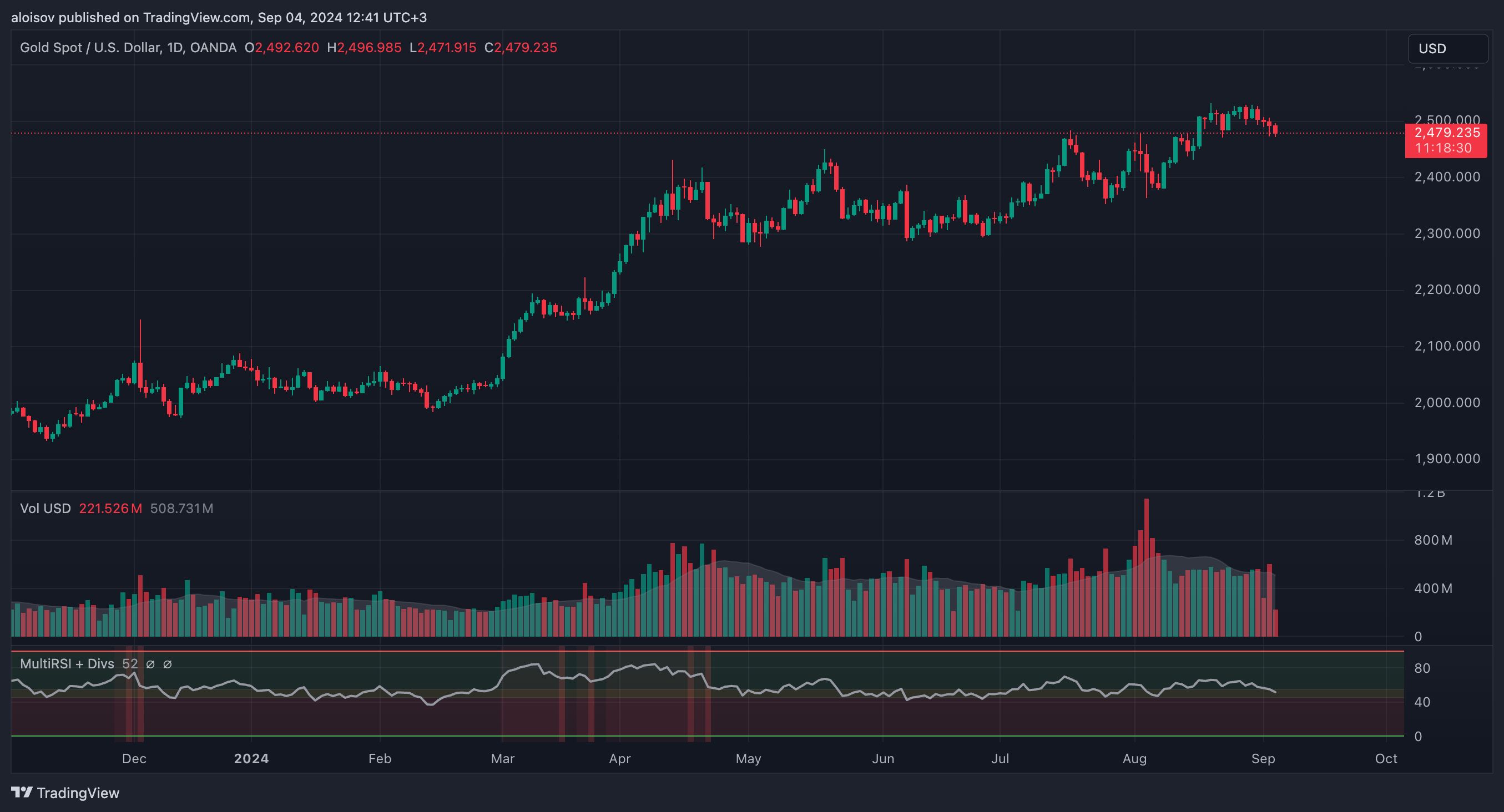
Task: Select the Sep label on time axis
Action: coord(1263,758)
